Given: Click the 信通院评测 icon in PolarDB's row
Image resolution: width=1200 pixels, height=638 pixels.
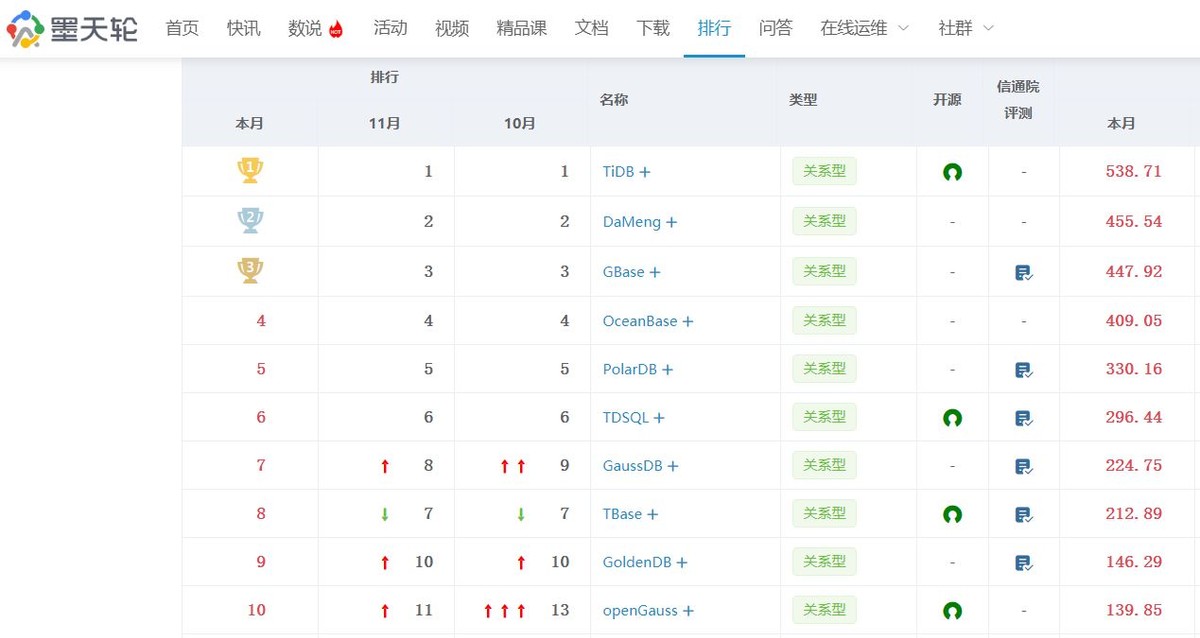Looking at the screenshot, I should tap(1022, 368).
